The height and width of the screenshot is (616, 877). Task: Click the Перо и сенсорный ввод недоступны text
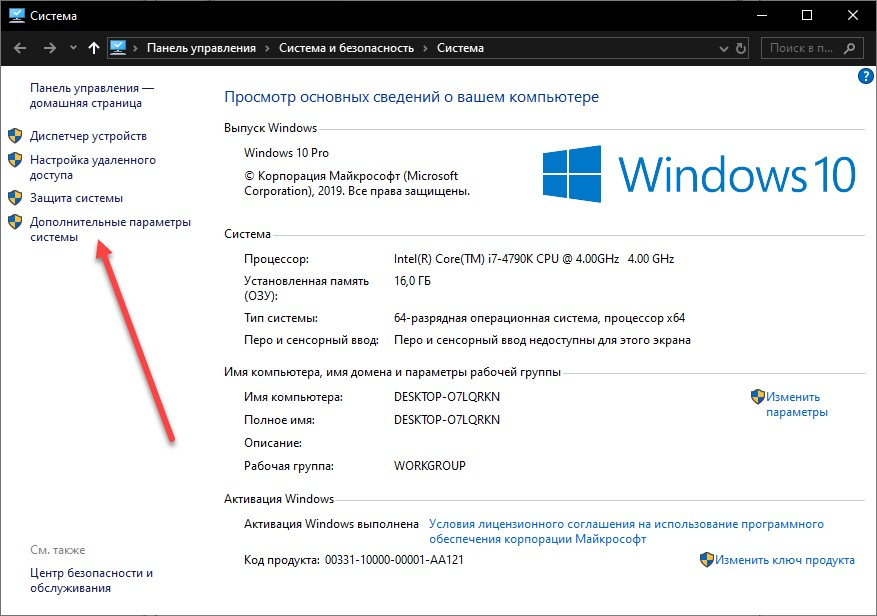coord(542,340)
